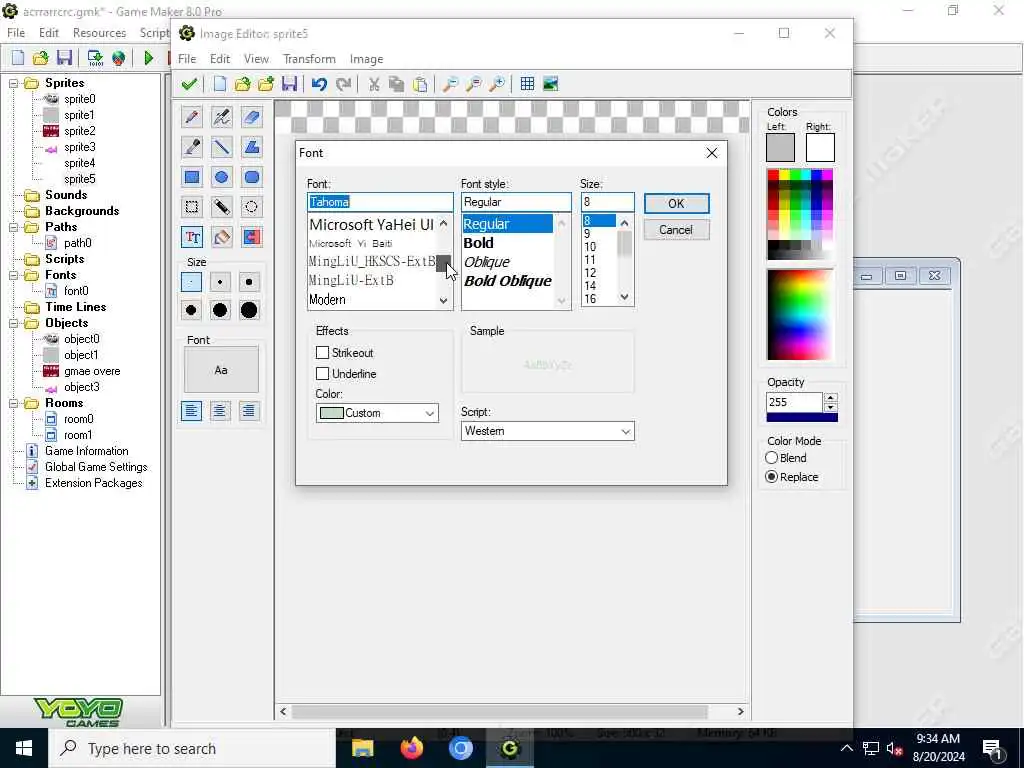Collapse the Rooms folder

pyautogui.click(x=13, y=404)
